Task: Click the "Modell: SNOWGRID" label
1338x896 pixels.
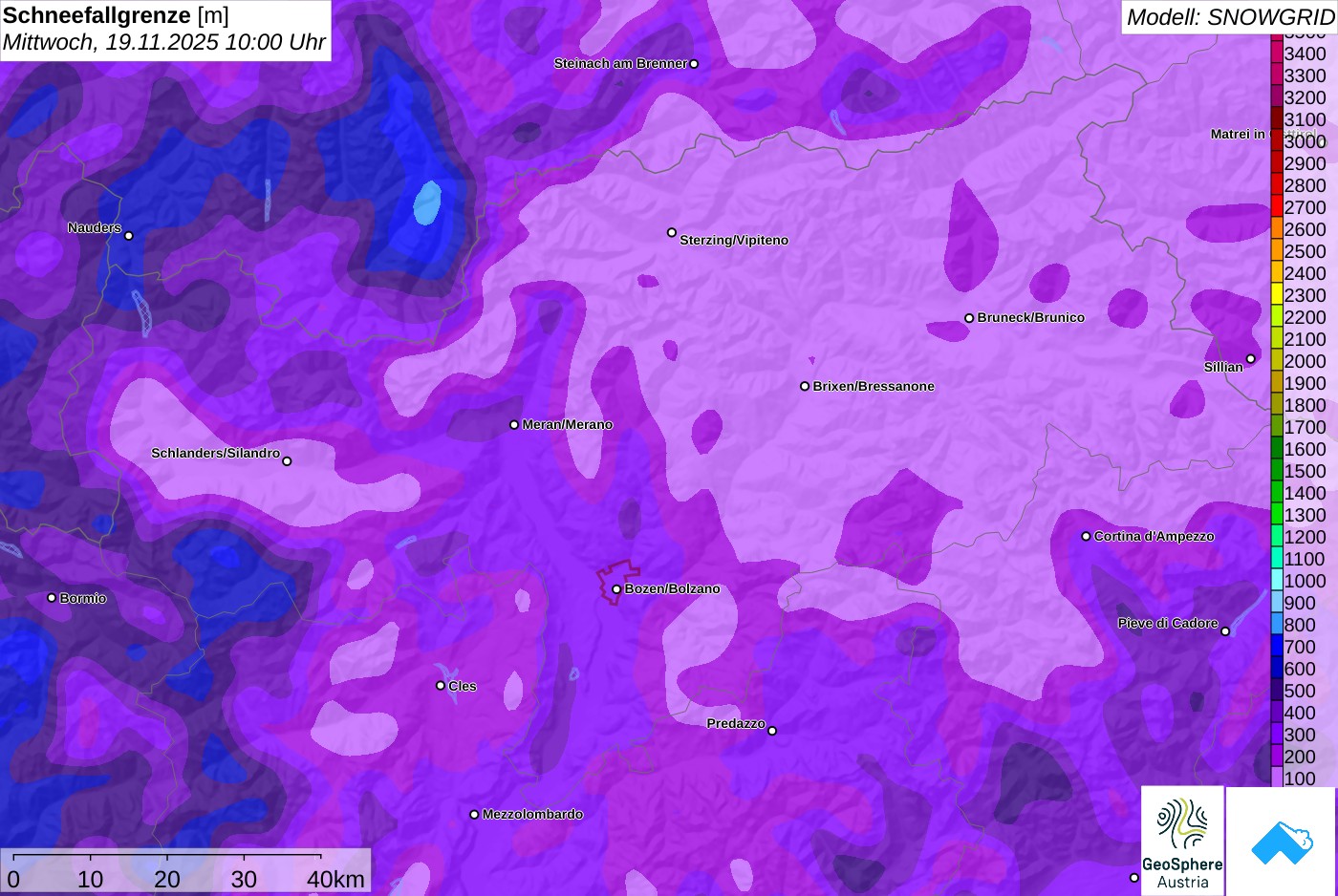Action: point(1230,17)
